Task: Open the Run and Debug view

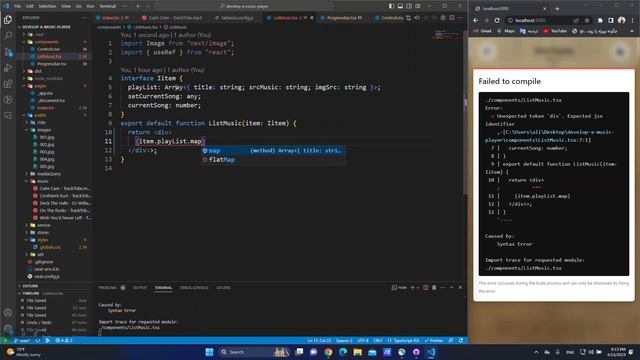Action: [8, 68]
